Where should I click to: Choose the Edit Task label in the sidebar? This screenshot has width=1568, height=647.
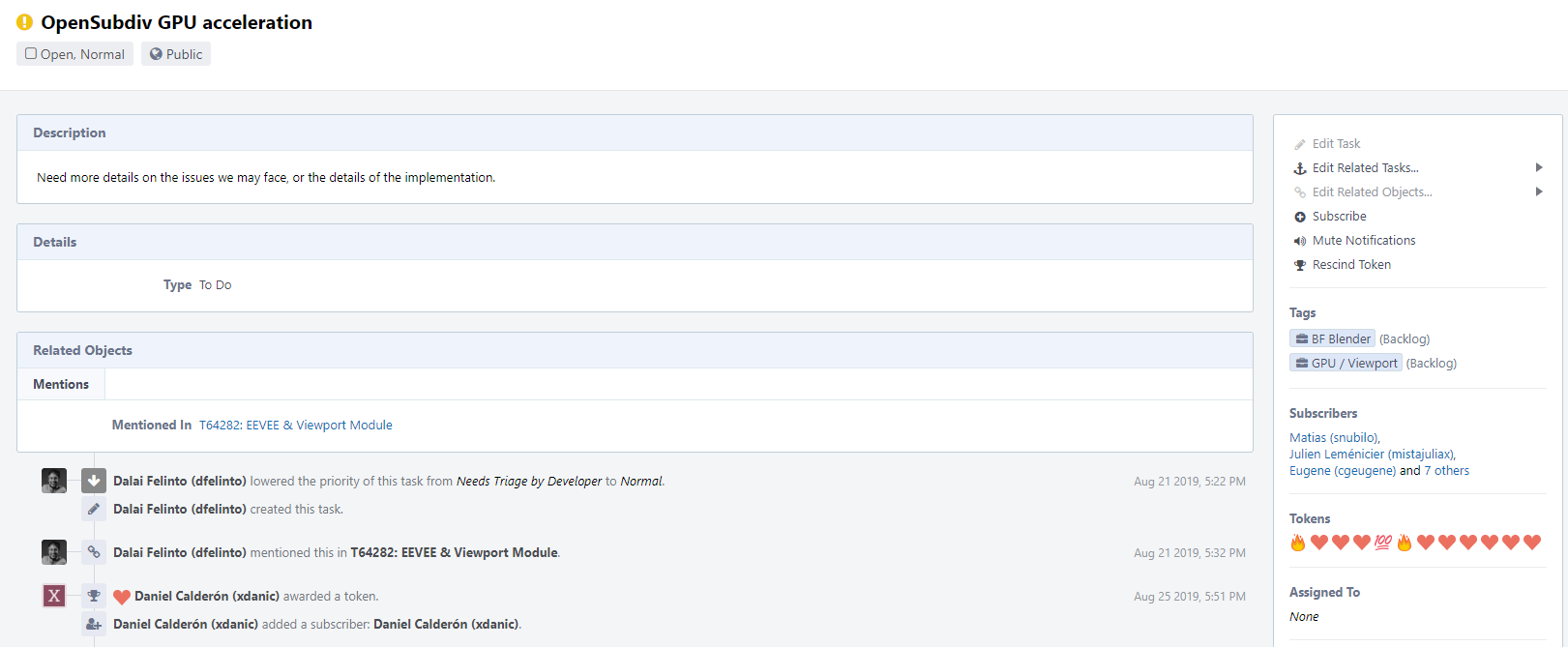pos(1336,144)
